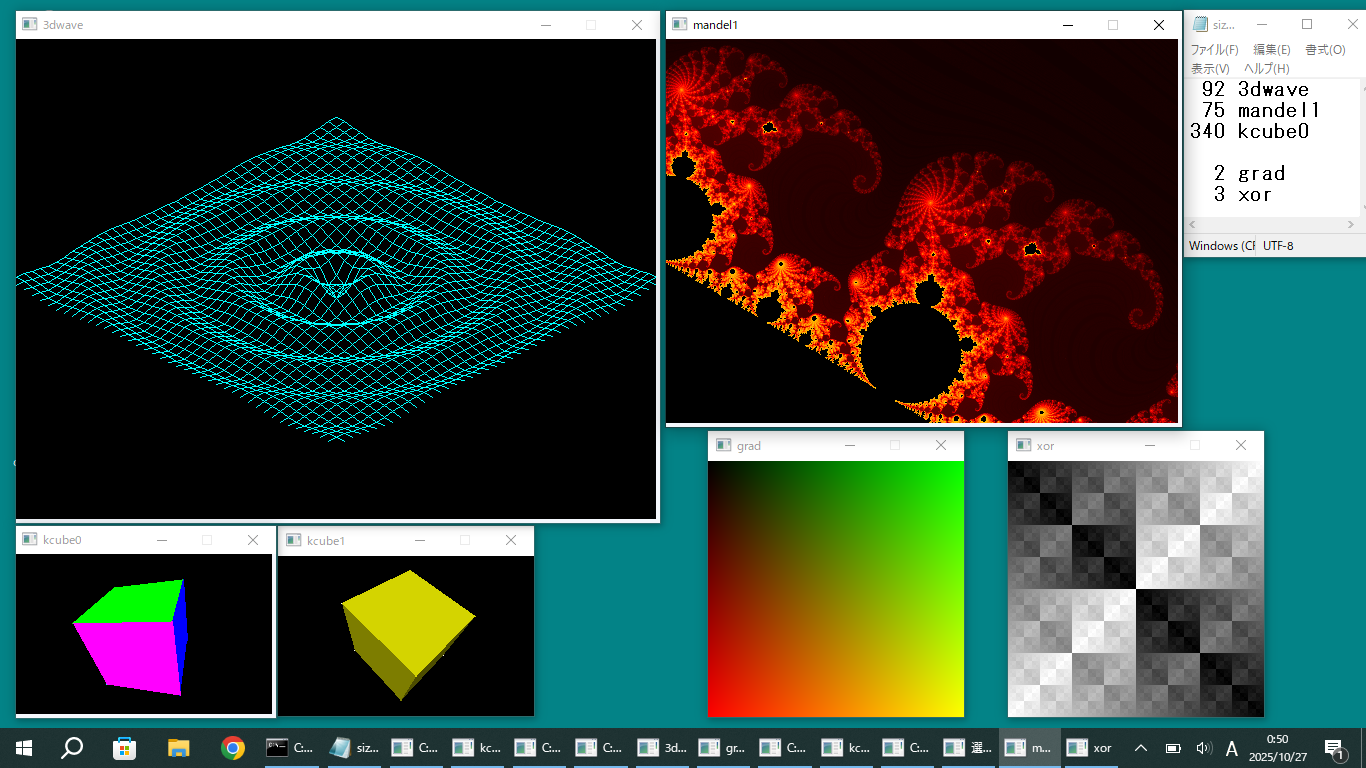Click the 3dwave window title bar icon
This screenshot has height=768, width=1366.
pos(29,25)
